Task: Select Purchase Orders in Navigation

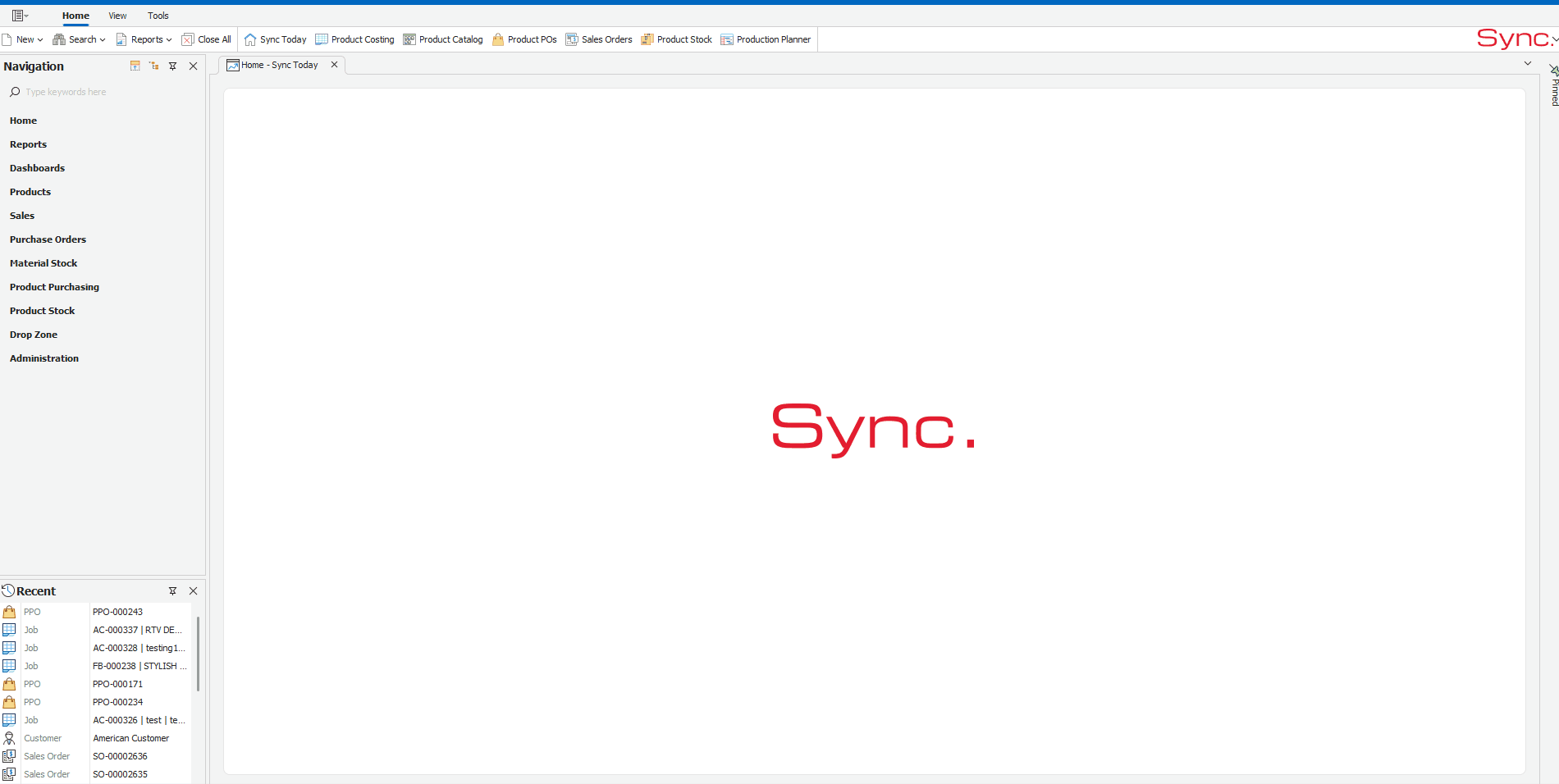Action: 48,239
